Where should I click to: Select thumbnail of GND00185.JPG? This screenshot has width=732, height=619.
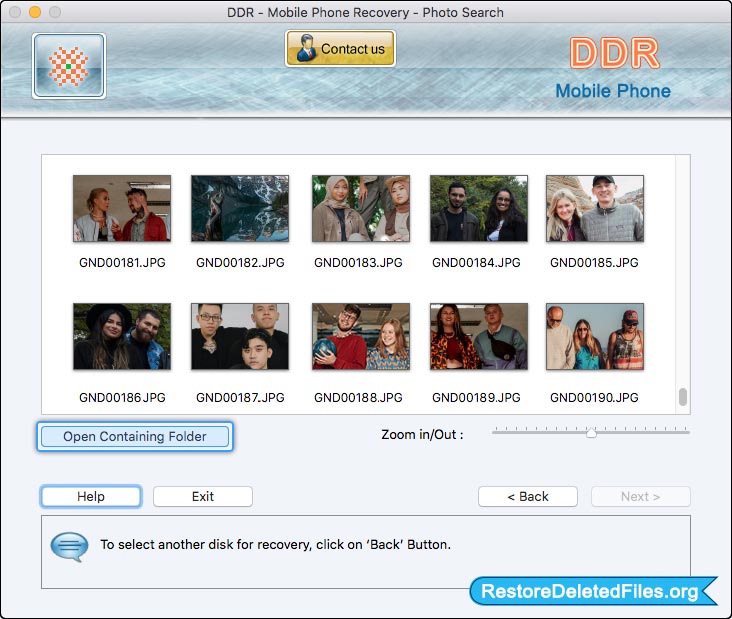point(595,208)
